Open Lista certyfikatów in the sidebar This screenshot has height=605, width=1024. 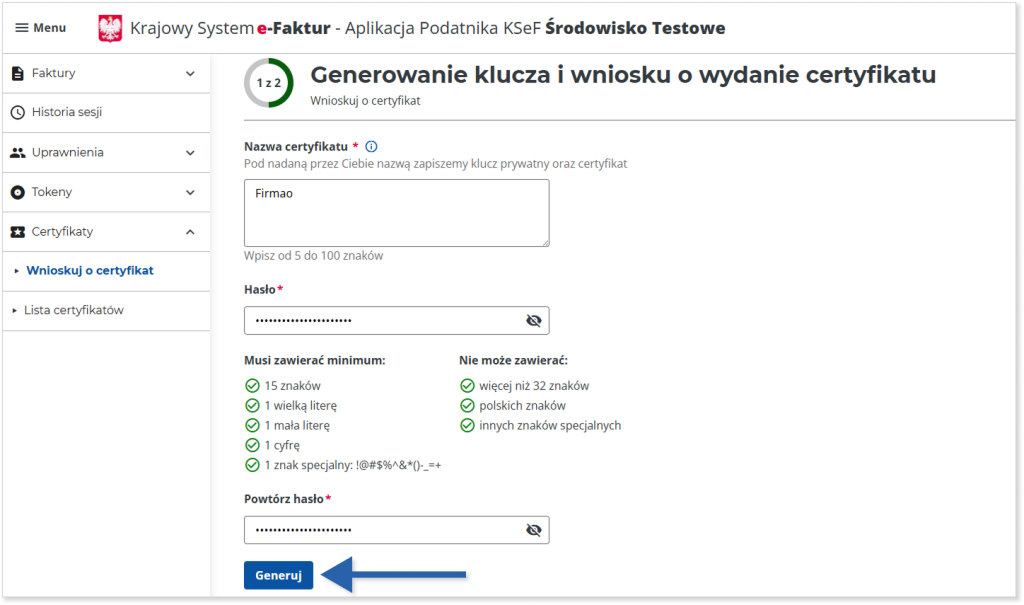tap(74, 311)
